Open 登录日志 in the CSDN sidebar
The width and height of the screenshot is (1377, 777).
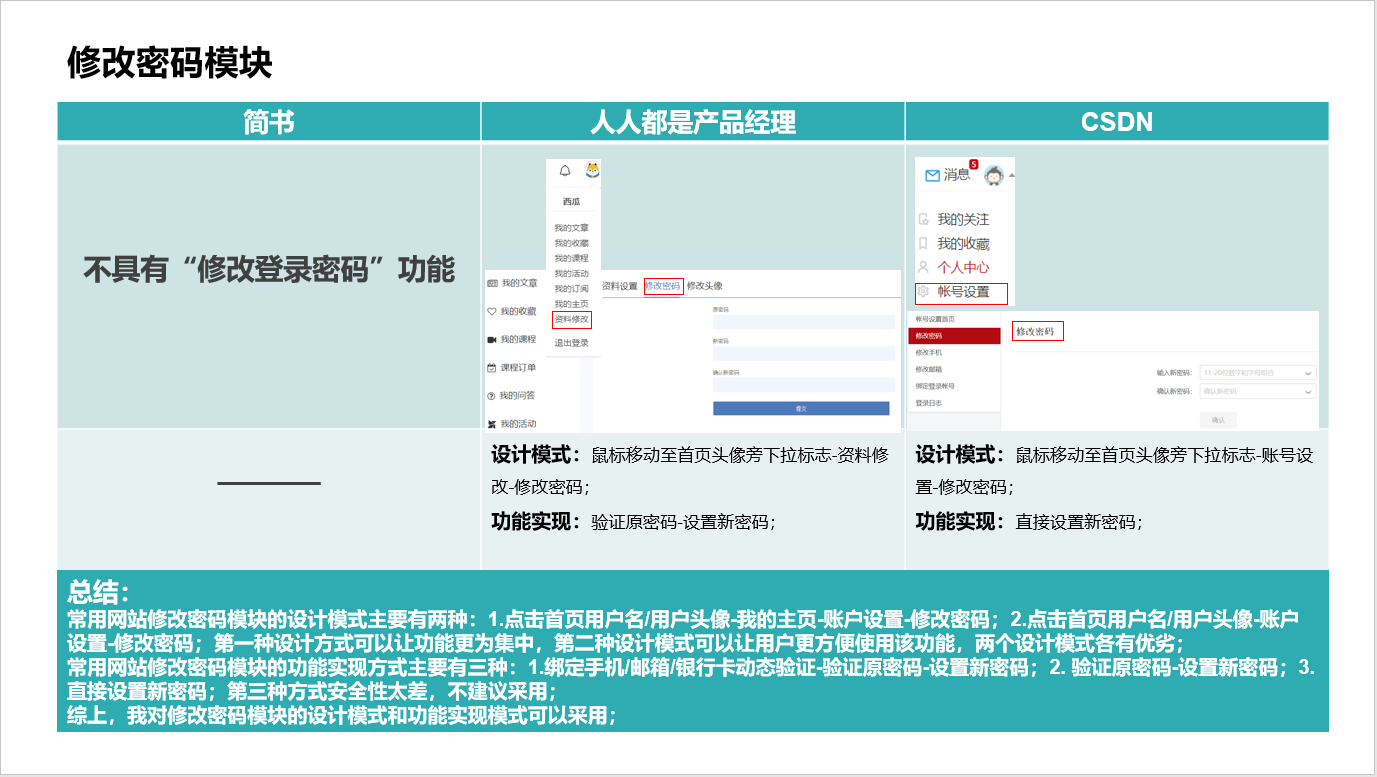tap(929, 403)
